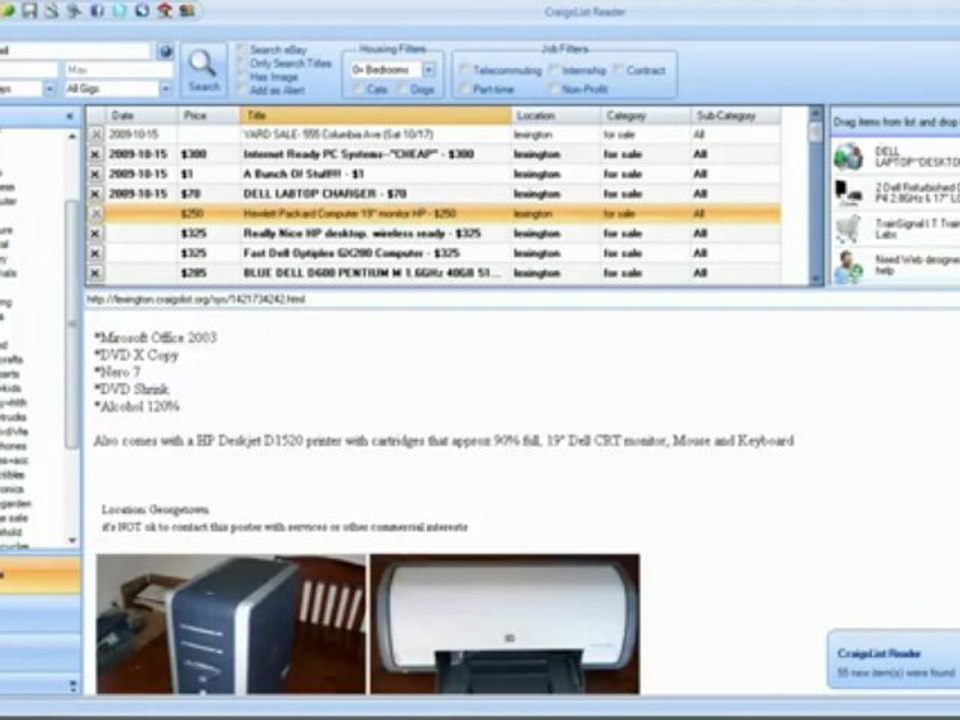Click the CraigsList Reader new items notification

(894, 660)
